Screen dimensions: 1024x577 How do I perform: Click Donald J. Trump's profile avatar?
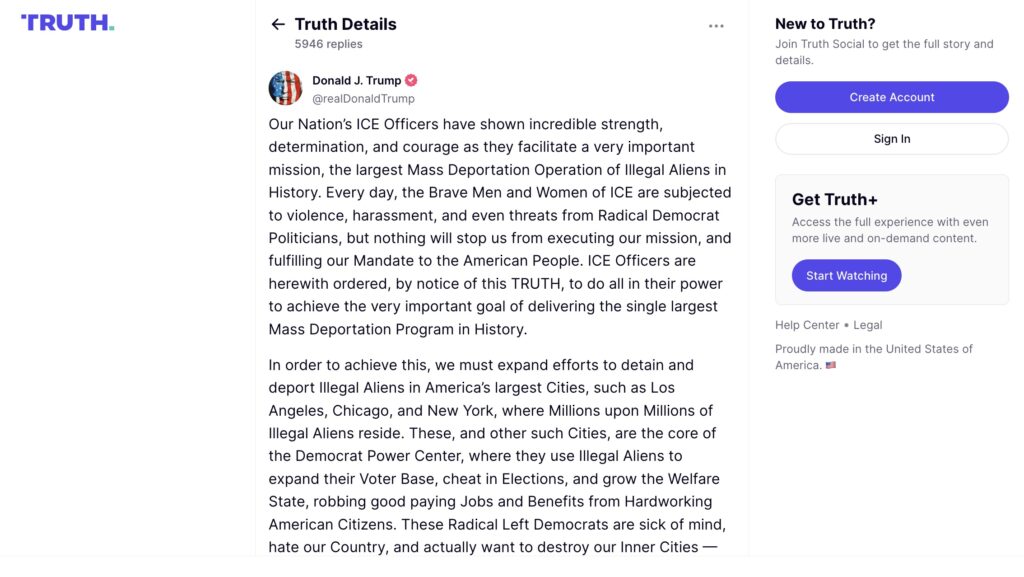coord(285,89)
